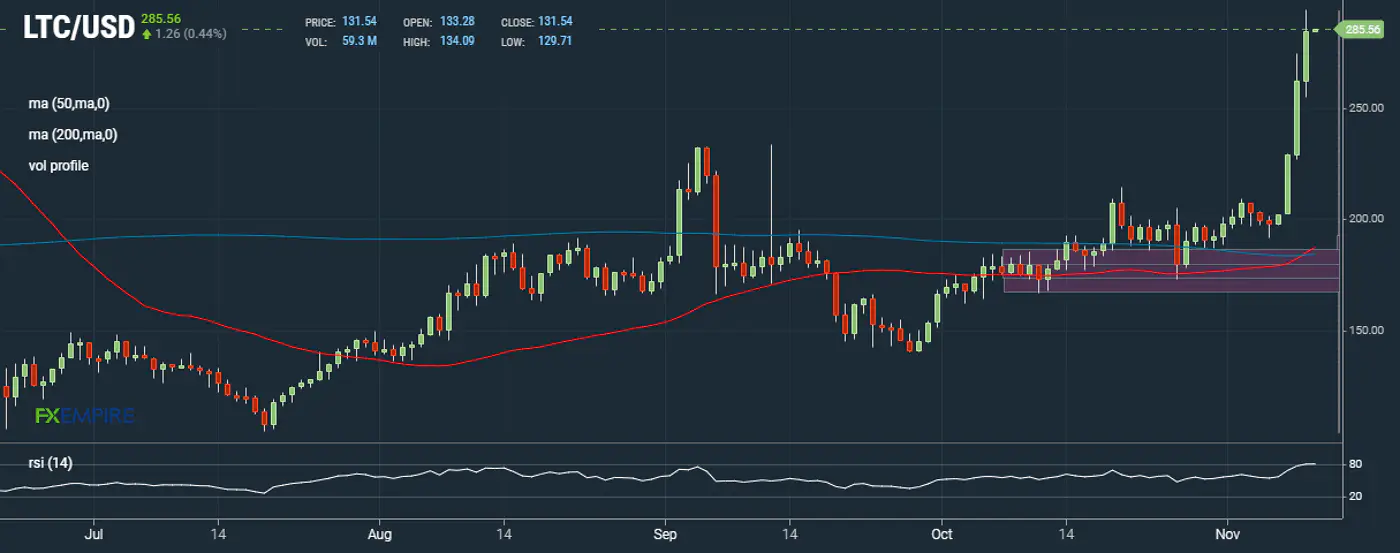This screenshot has height=553, width=1400.
Task: Click the Nov date axis label
Action: pyautogui.click(x=1227, y=535)
